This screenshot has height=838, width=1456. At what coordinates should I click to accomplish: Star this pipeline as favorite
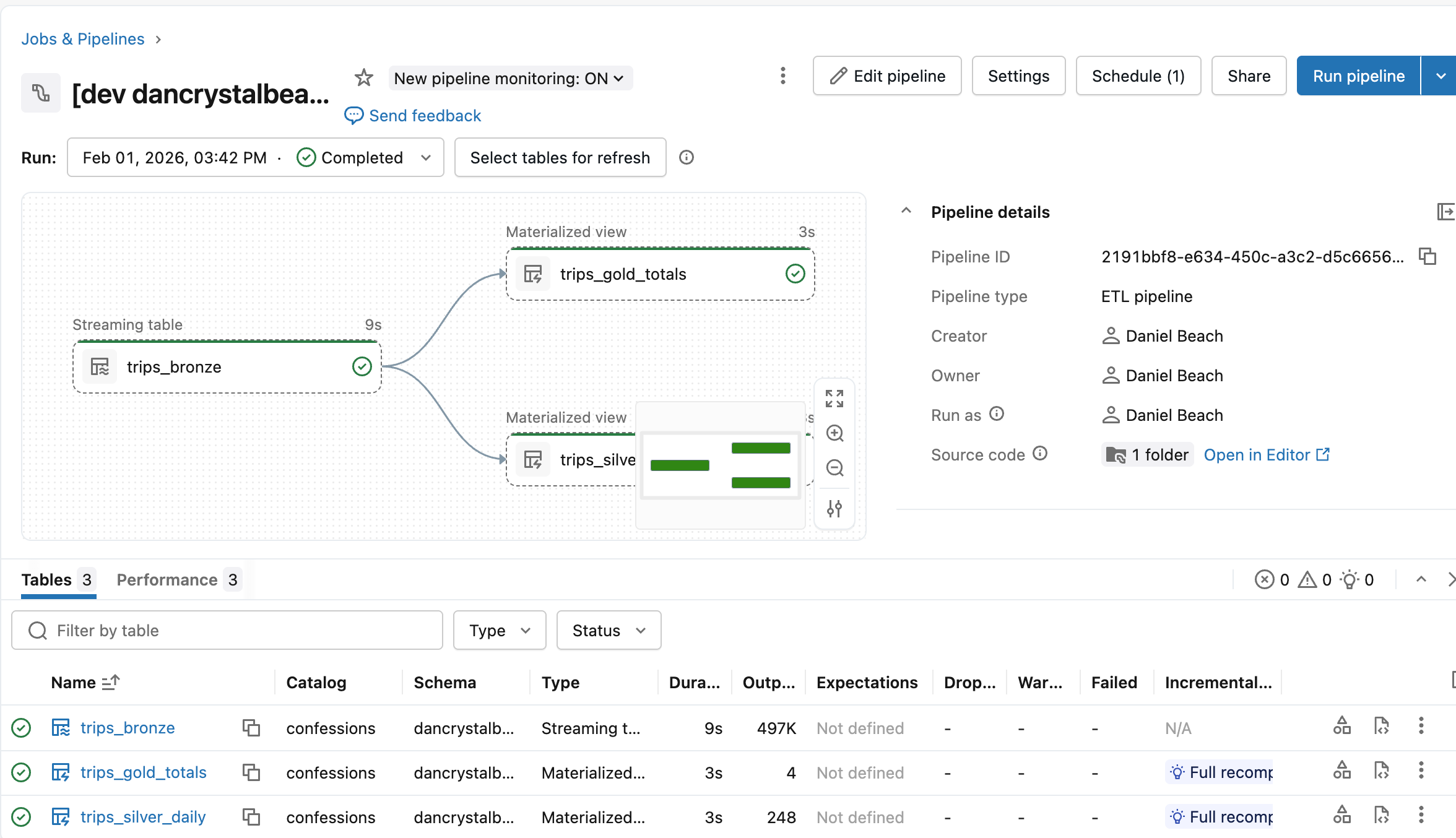click(x=364, y=78)
